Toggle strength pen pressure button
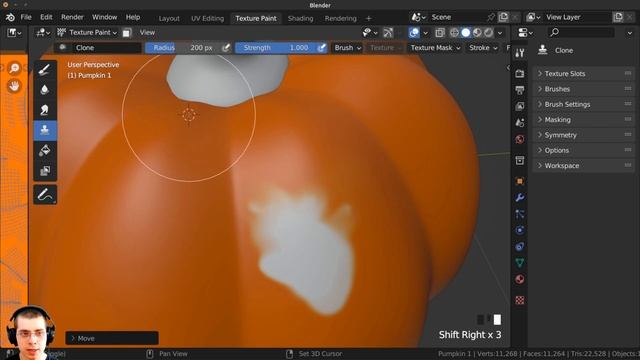This screenshot has height=360, width=640. pyautogui.click(x=322, y=48)
